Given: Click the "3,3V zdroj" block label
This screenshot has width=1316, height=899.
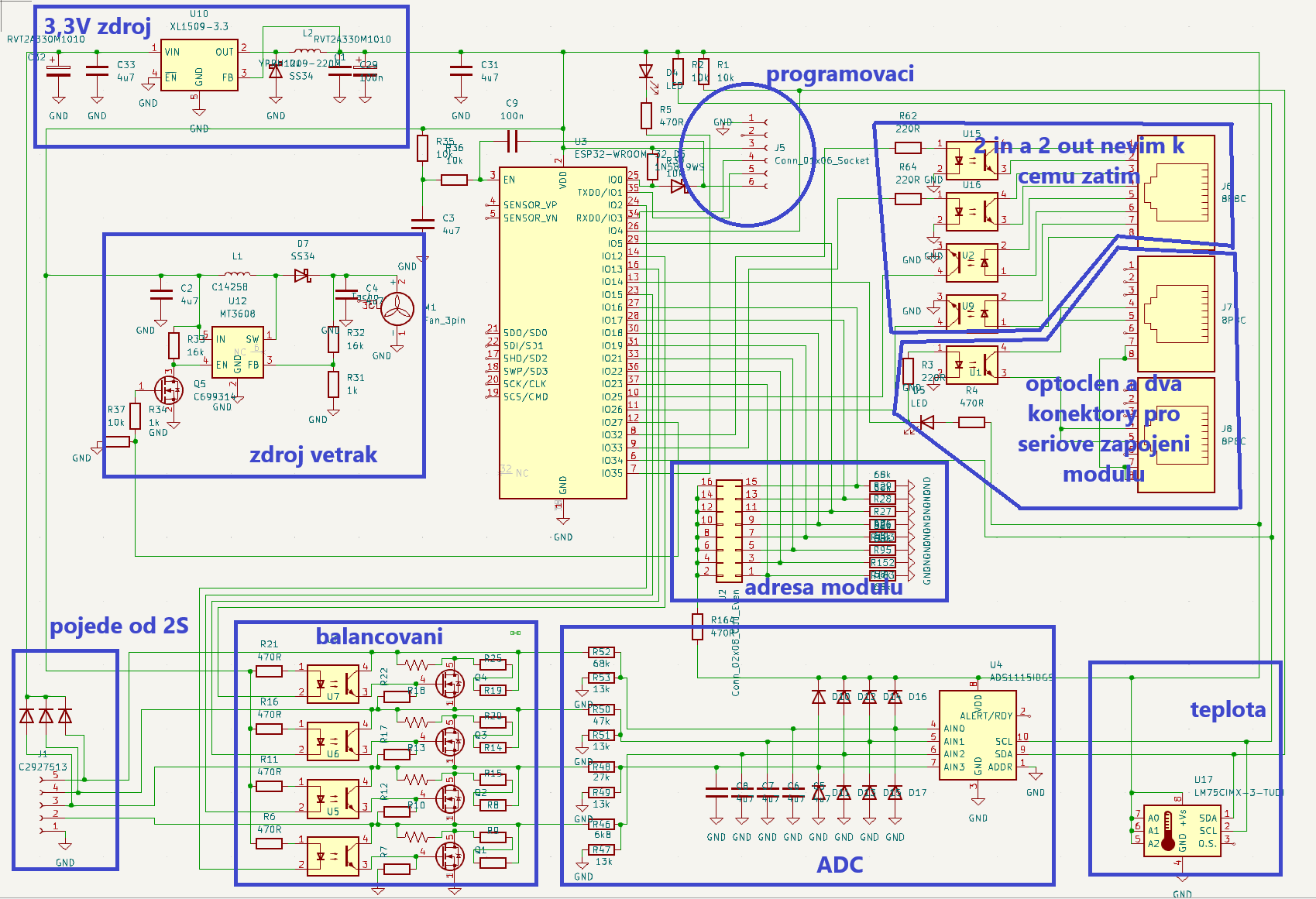Looking at the screenshot, I should click(x=98, y=26).
